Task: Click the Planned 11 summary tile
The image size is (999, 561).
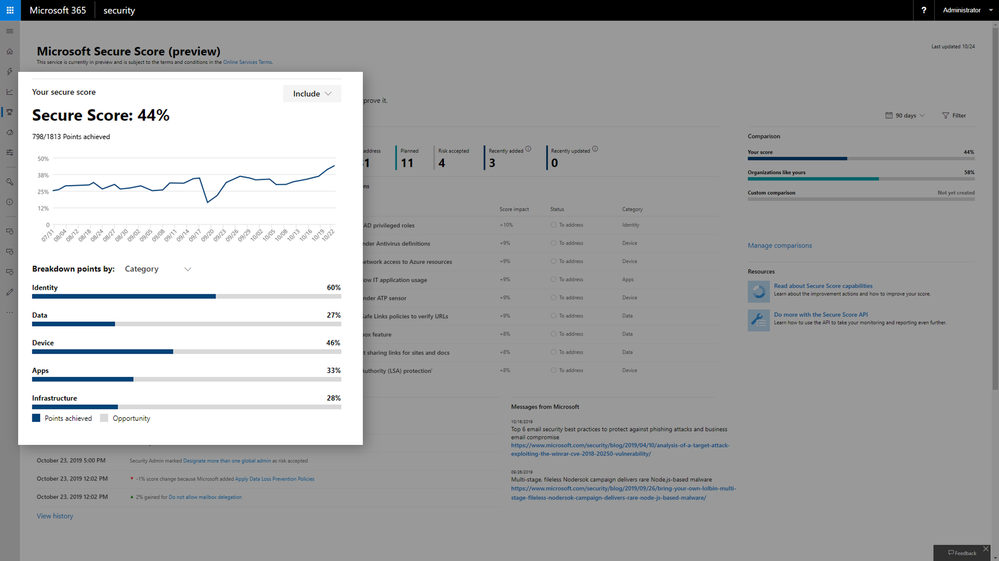Action: (408, 158)
